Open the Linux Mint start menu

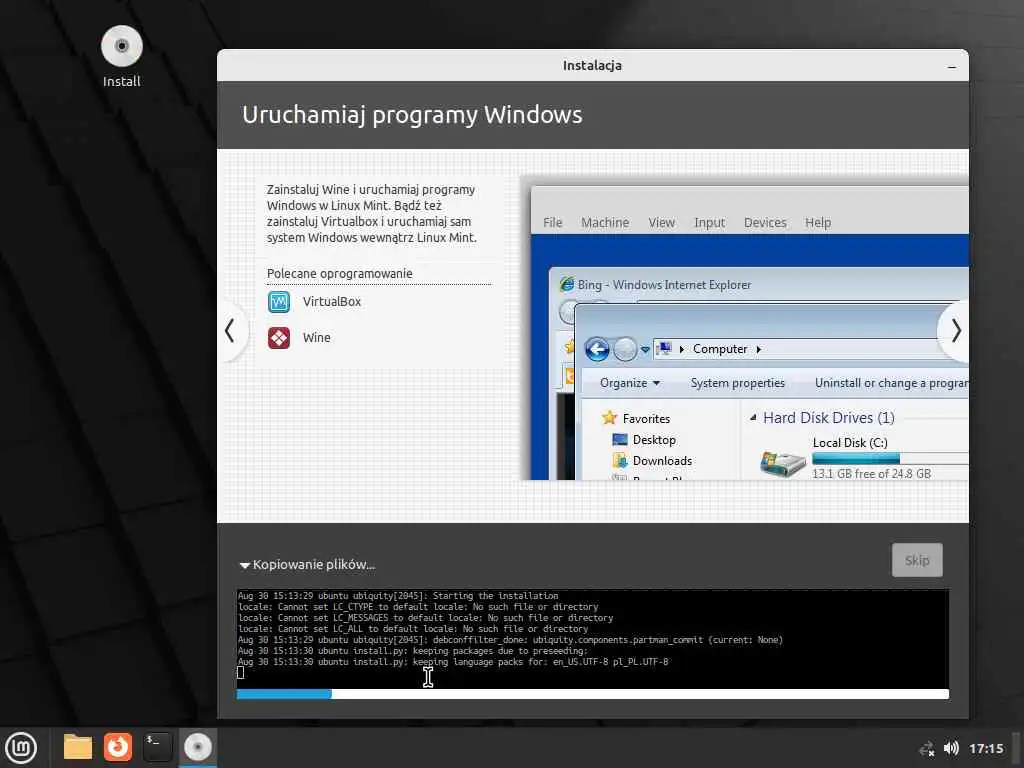(x=22, y=748)
